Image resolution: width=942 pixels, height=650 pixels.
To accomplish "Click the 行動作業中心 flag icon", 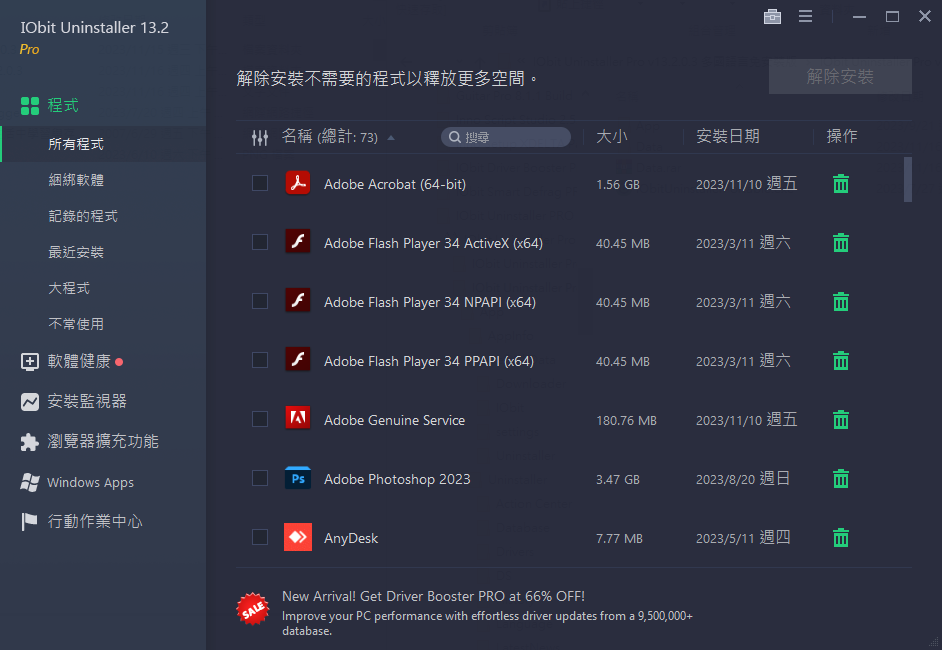I will coord(29,521).
